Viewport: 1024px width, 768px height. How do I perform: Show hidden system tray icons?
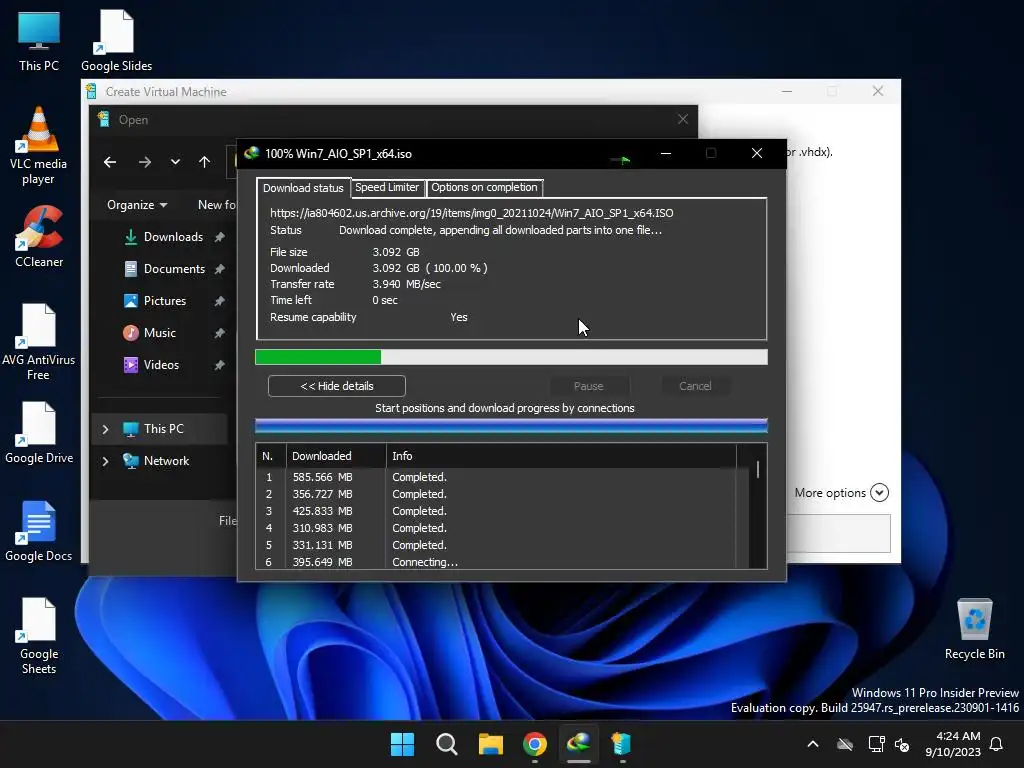point(813,744)
